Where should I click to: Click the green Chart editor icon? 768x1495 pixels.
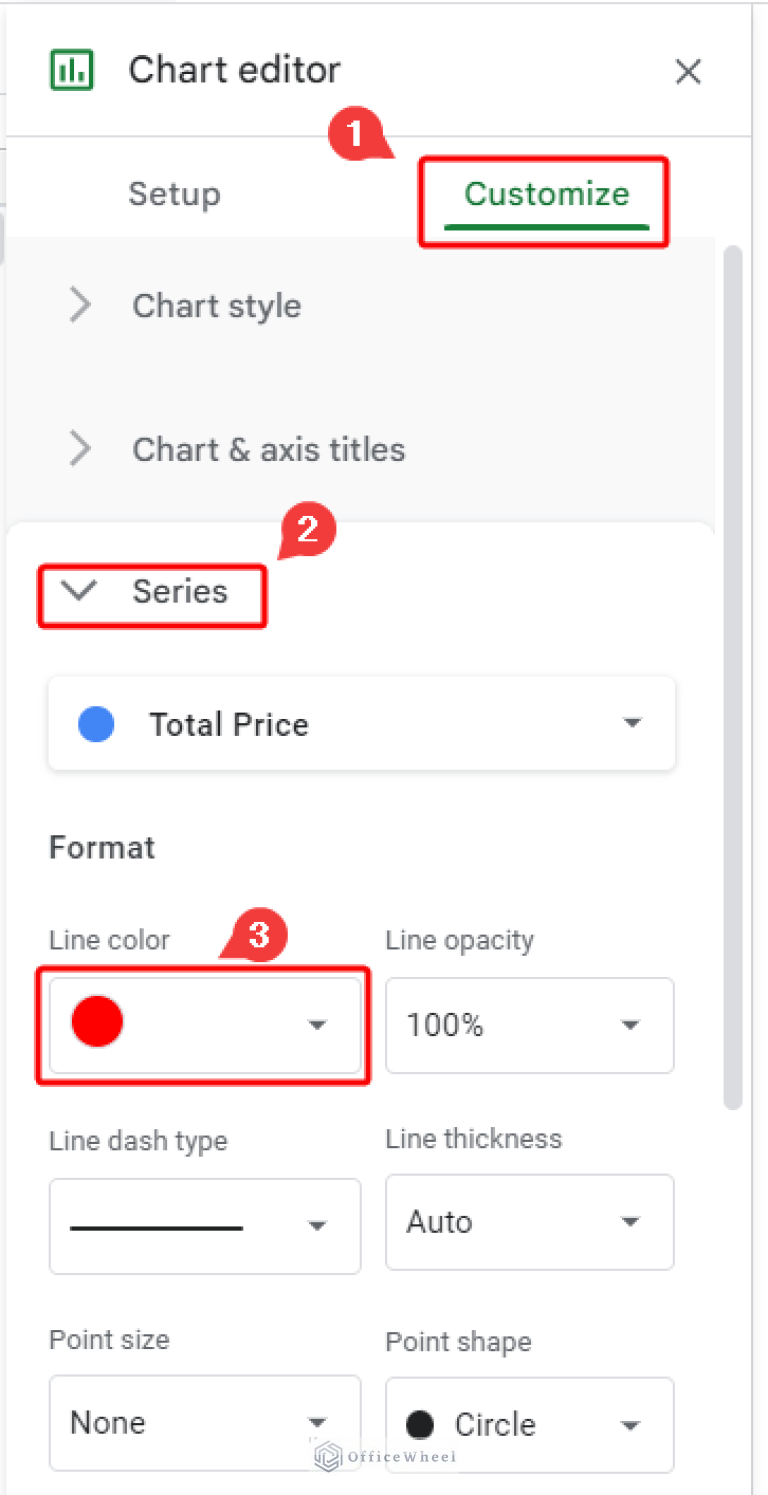(71, 71)
